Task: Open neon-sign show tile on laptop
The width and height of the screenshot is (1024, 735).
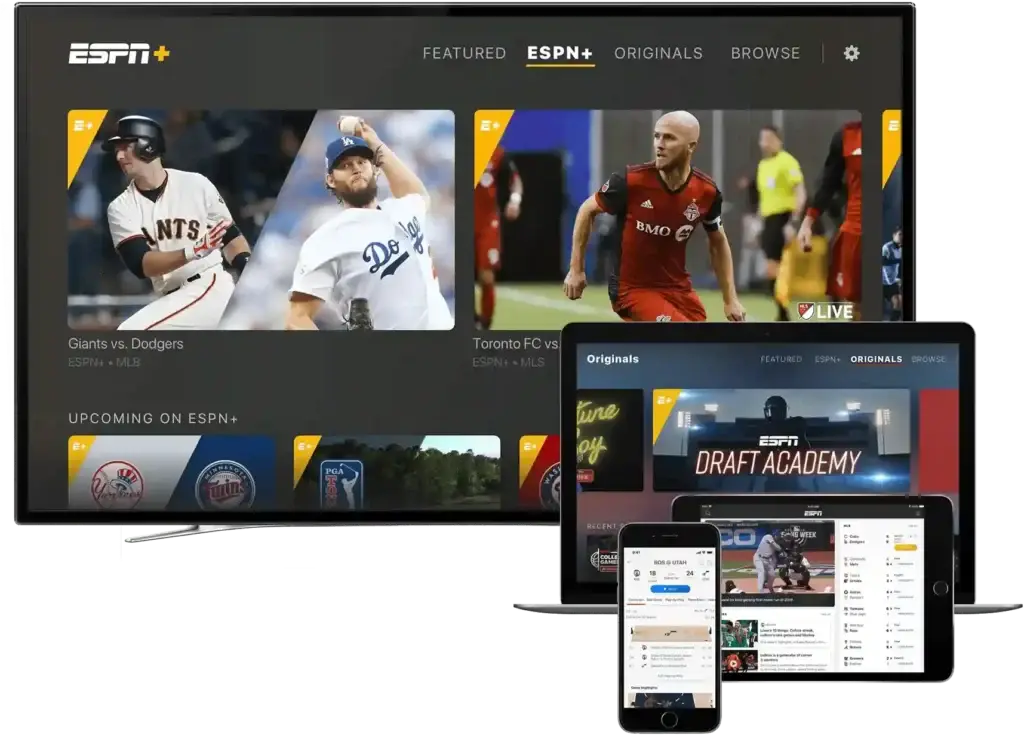Action: tap(610, 440)
